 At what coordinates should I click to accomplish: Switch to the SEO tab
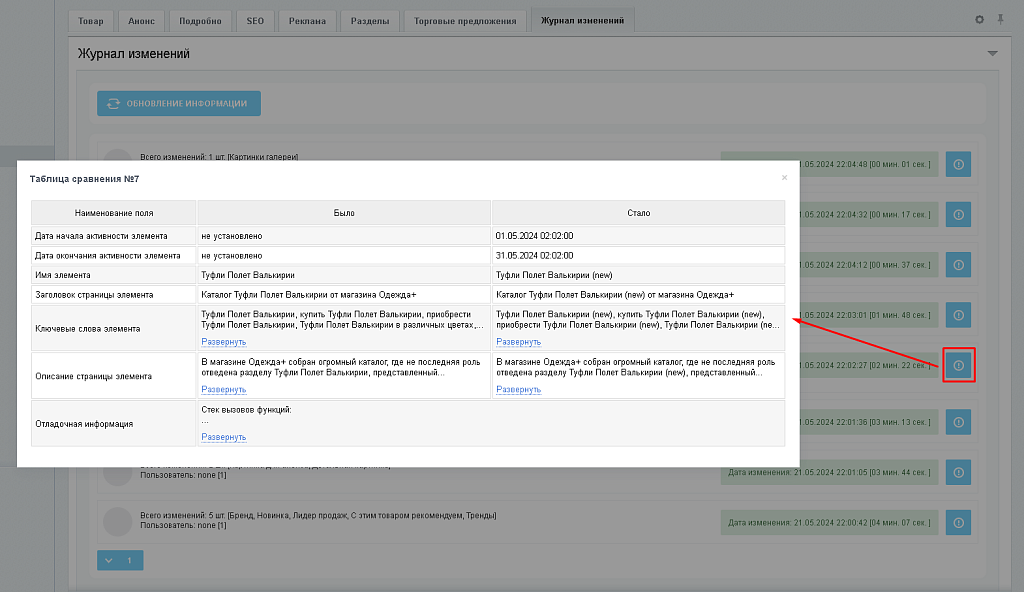click(255, 21)
